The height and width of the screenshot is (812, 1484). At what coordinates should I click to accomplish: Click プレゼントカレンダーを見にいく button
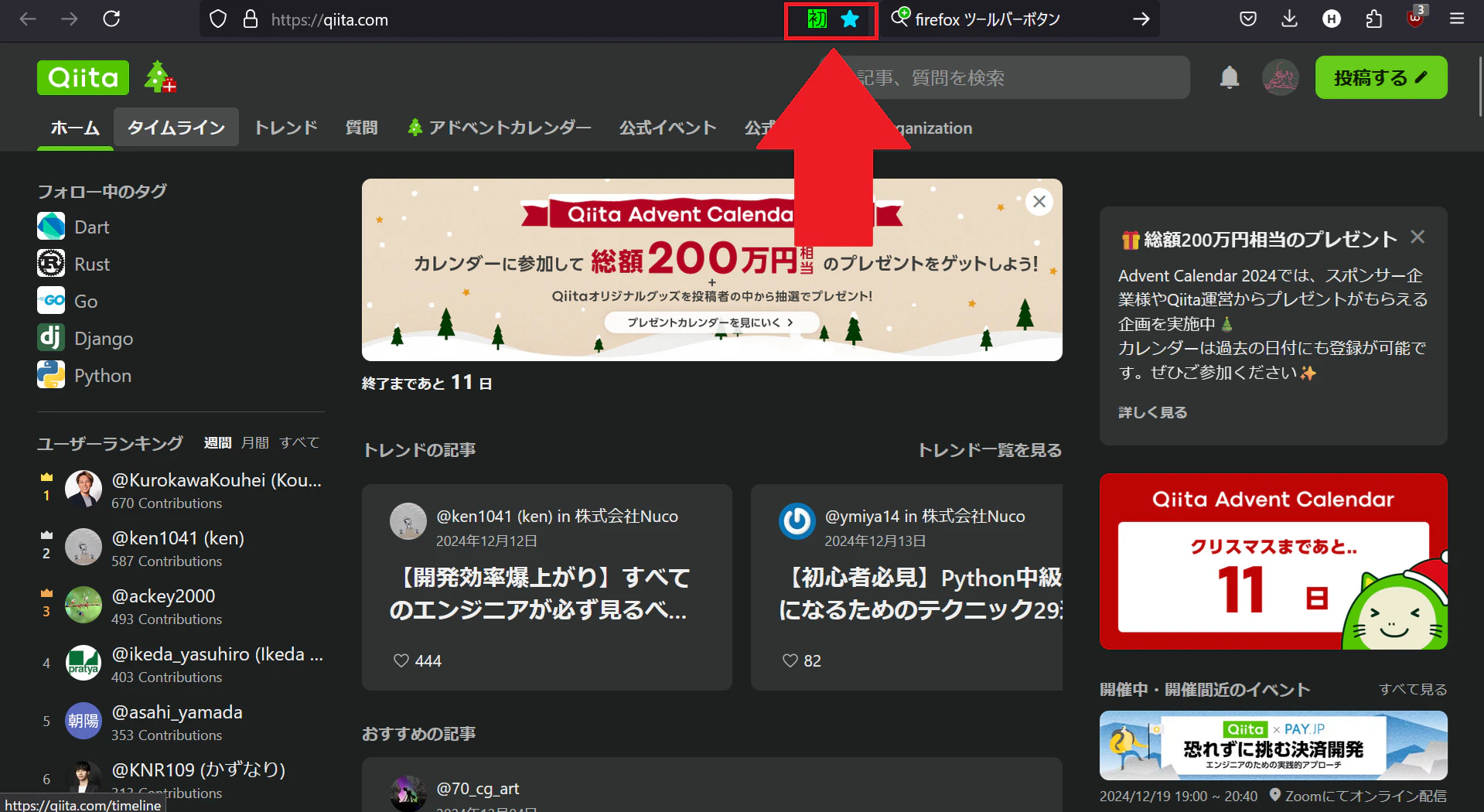point(711,322)
